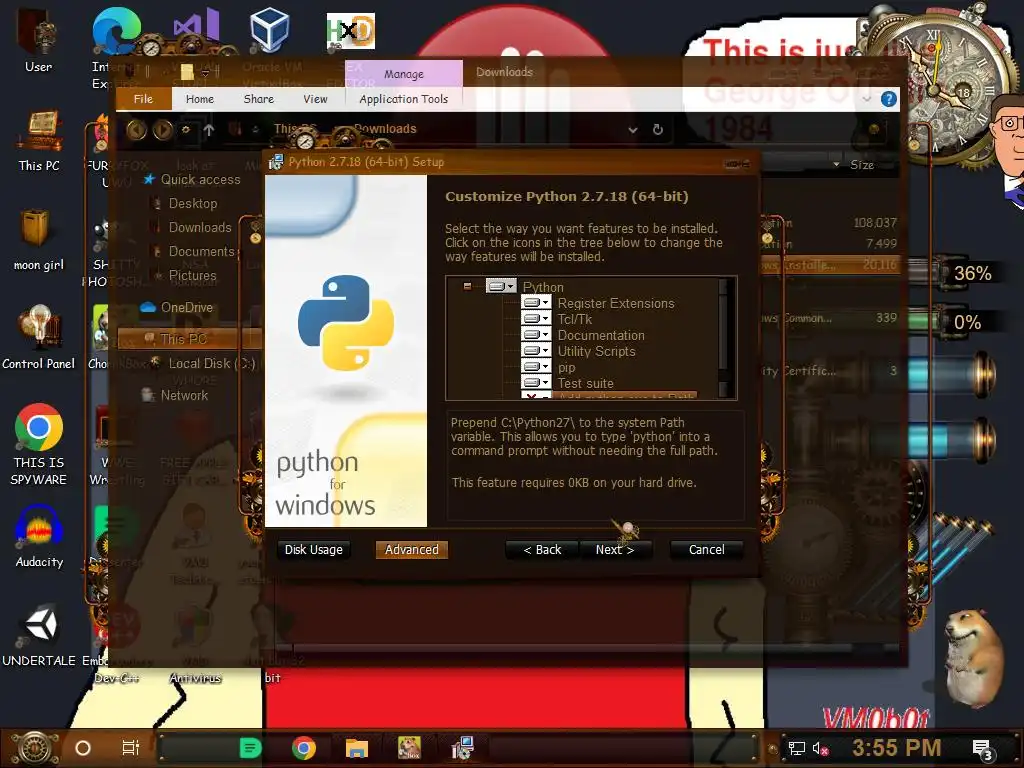Open Test suite install-state dropdown
The width and height of the screenshot is (1024, 768).
point(536,383)
